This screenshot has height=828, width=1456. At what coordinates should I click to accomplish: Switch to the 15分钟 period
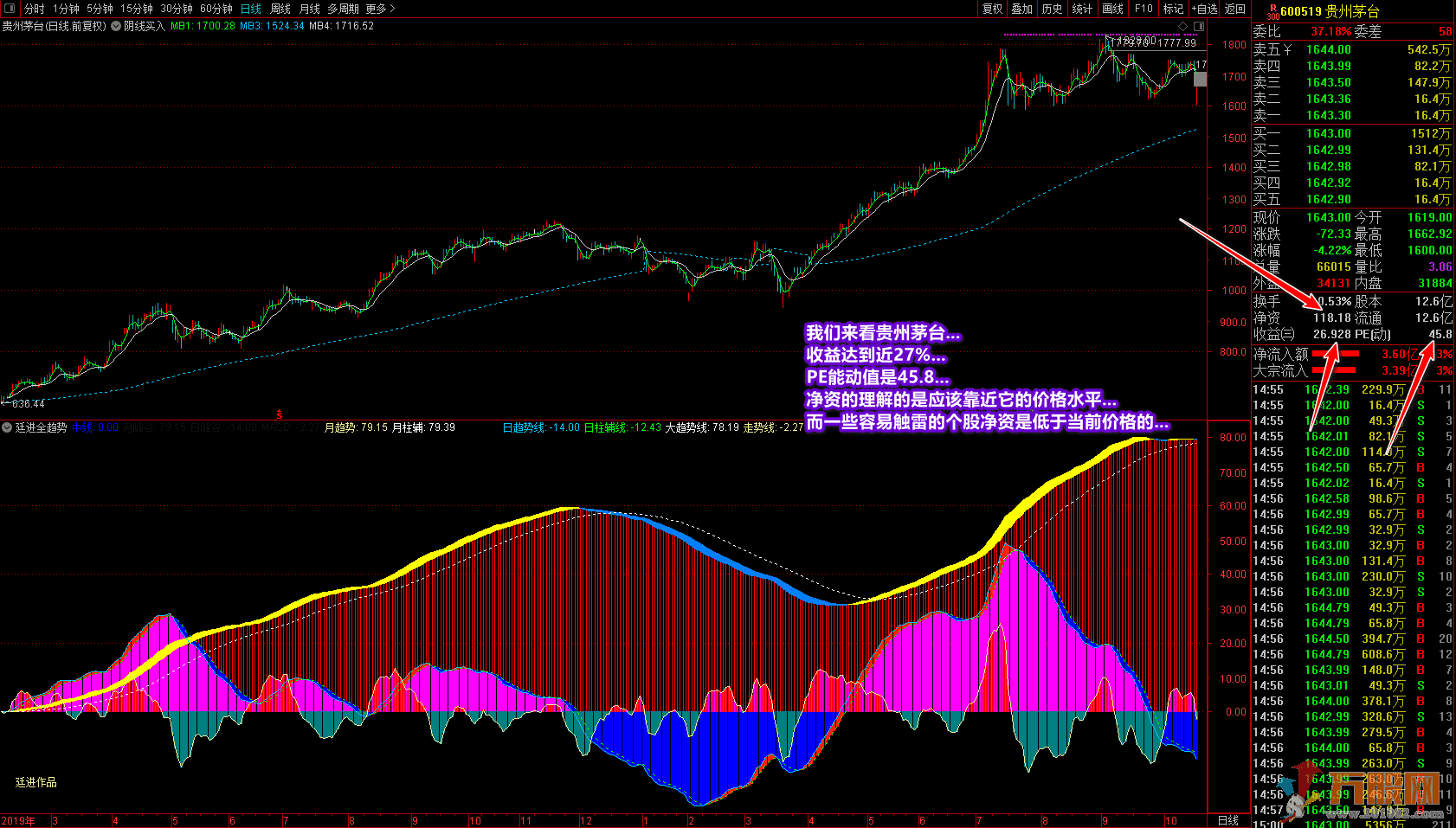[137, 9]
